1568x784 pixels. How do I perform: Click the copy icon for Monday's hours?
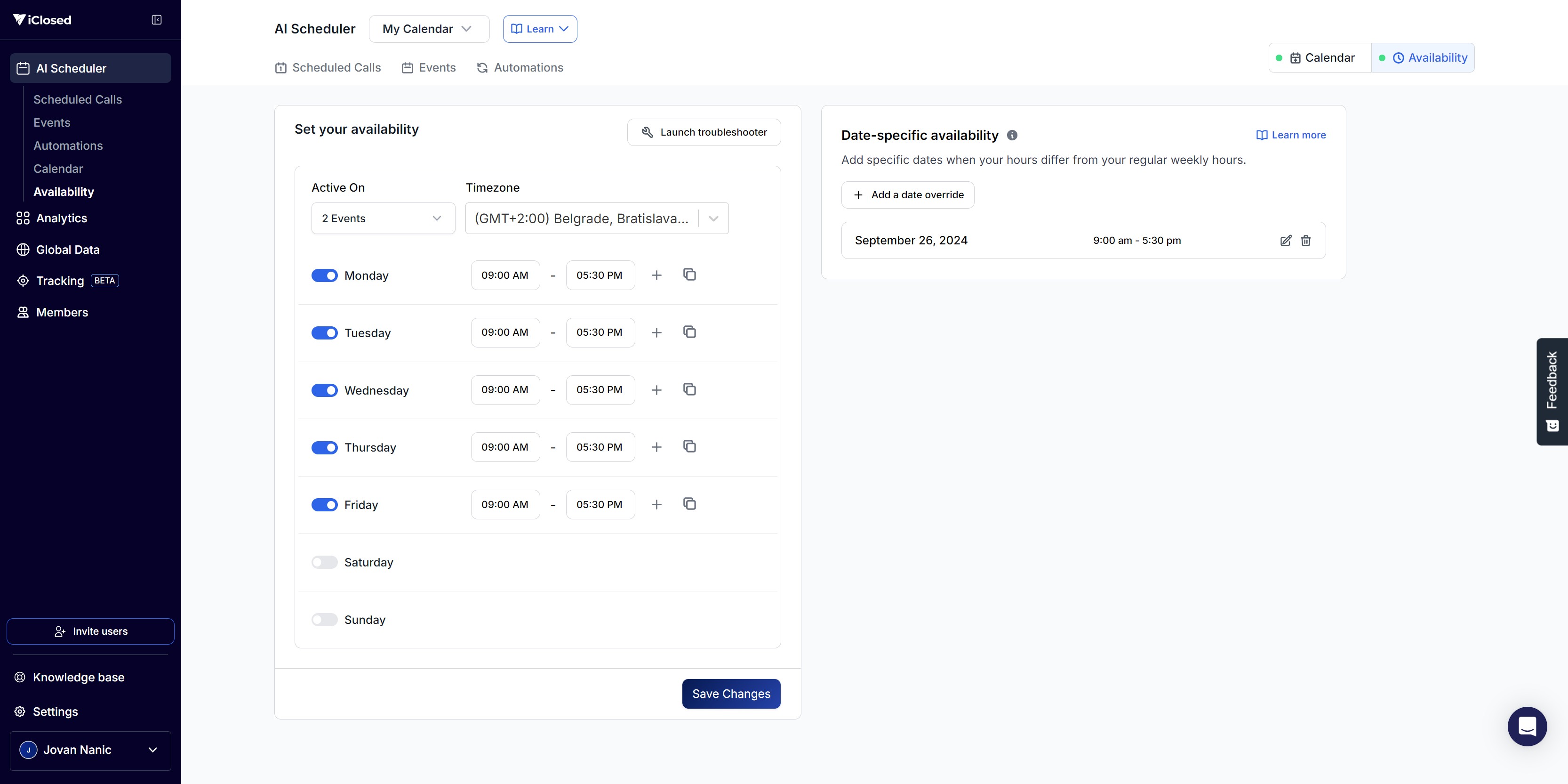point(689,275)
